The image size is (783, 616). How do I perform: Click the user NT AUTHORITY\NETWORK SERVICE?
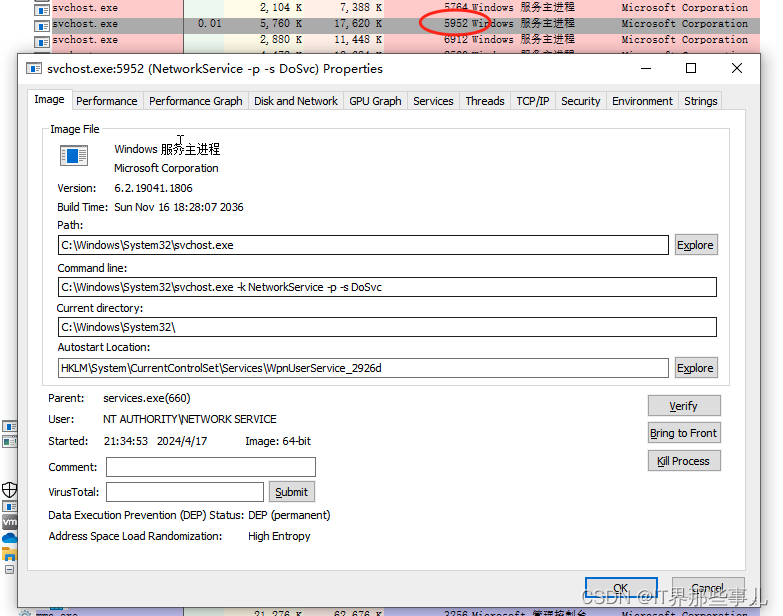point(189,419)
